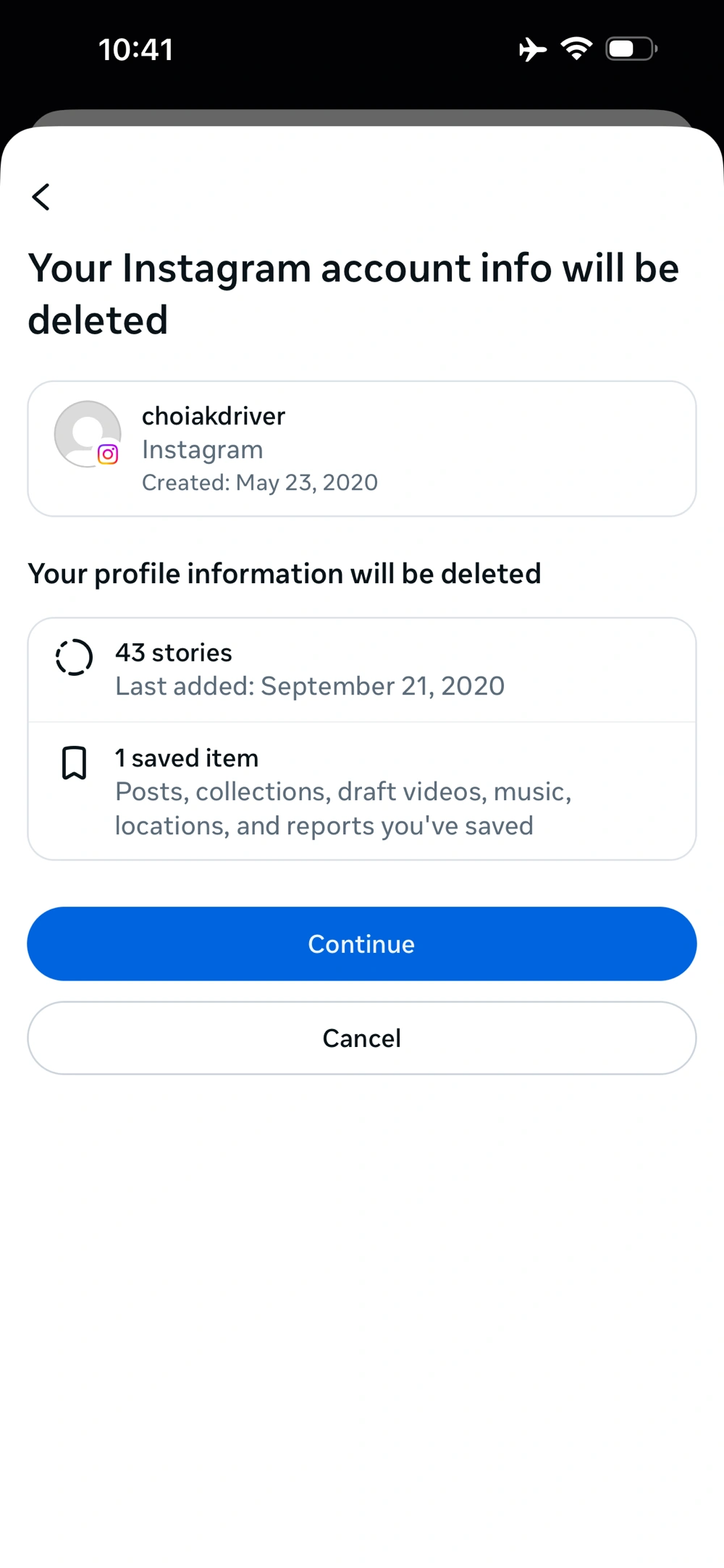724x1568 pixels.
Task: Select the 43 stories row
Action: coord(362,669)
